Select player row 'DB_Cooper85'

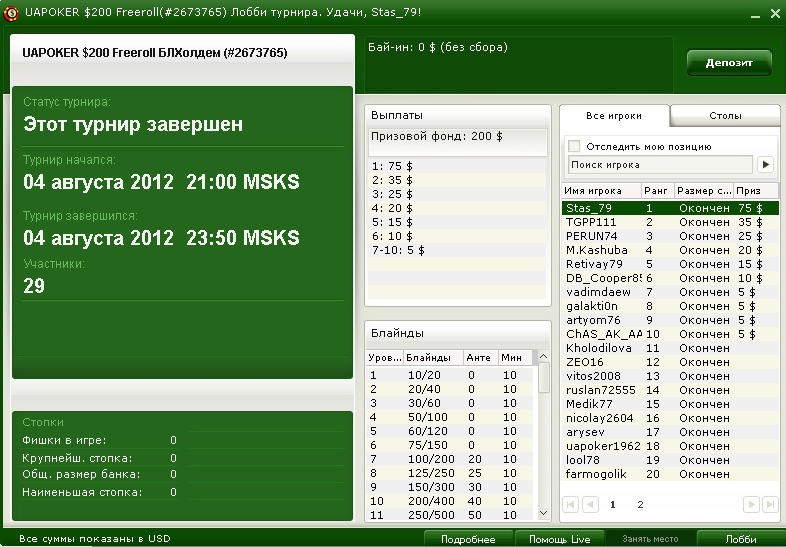click(x=670, y=278)
